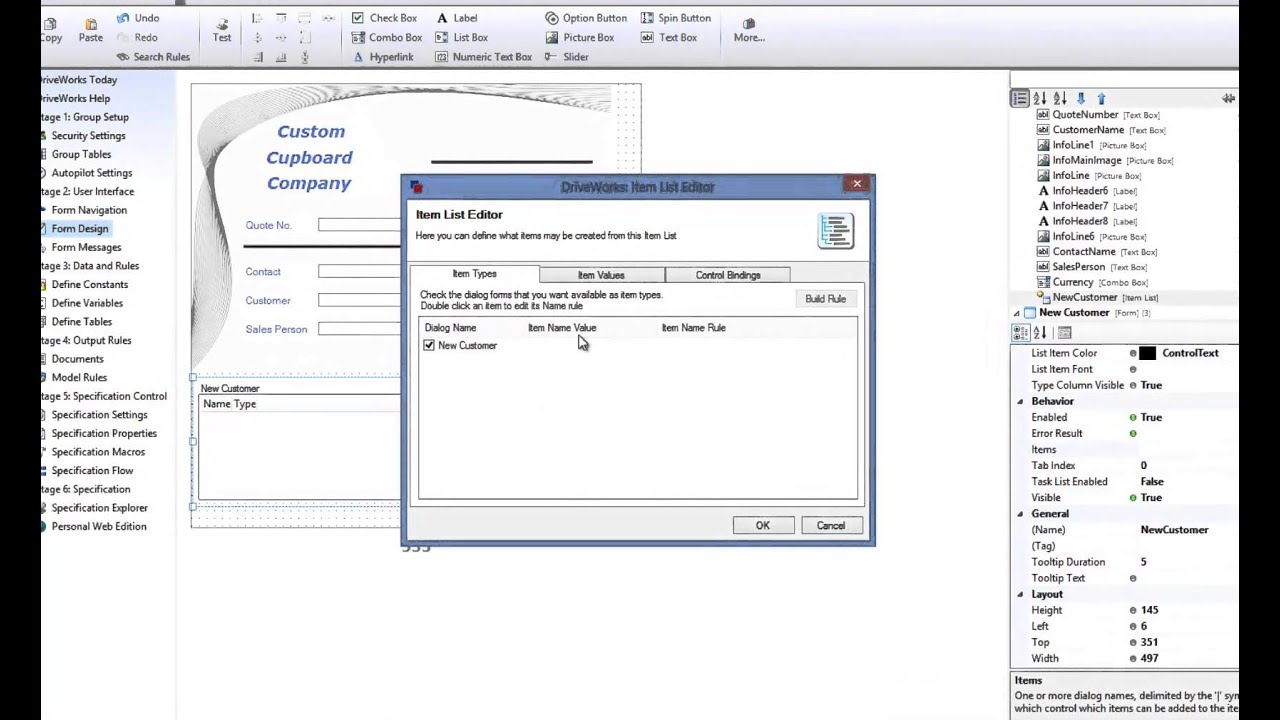Open Model Rules in the sidebar
1280x720 pixels.
click(79, 378)
